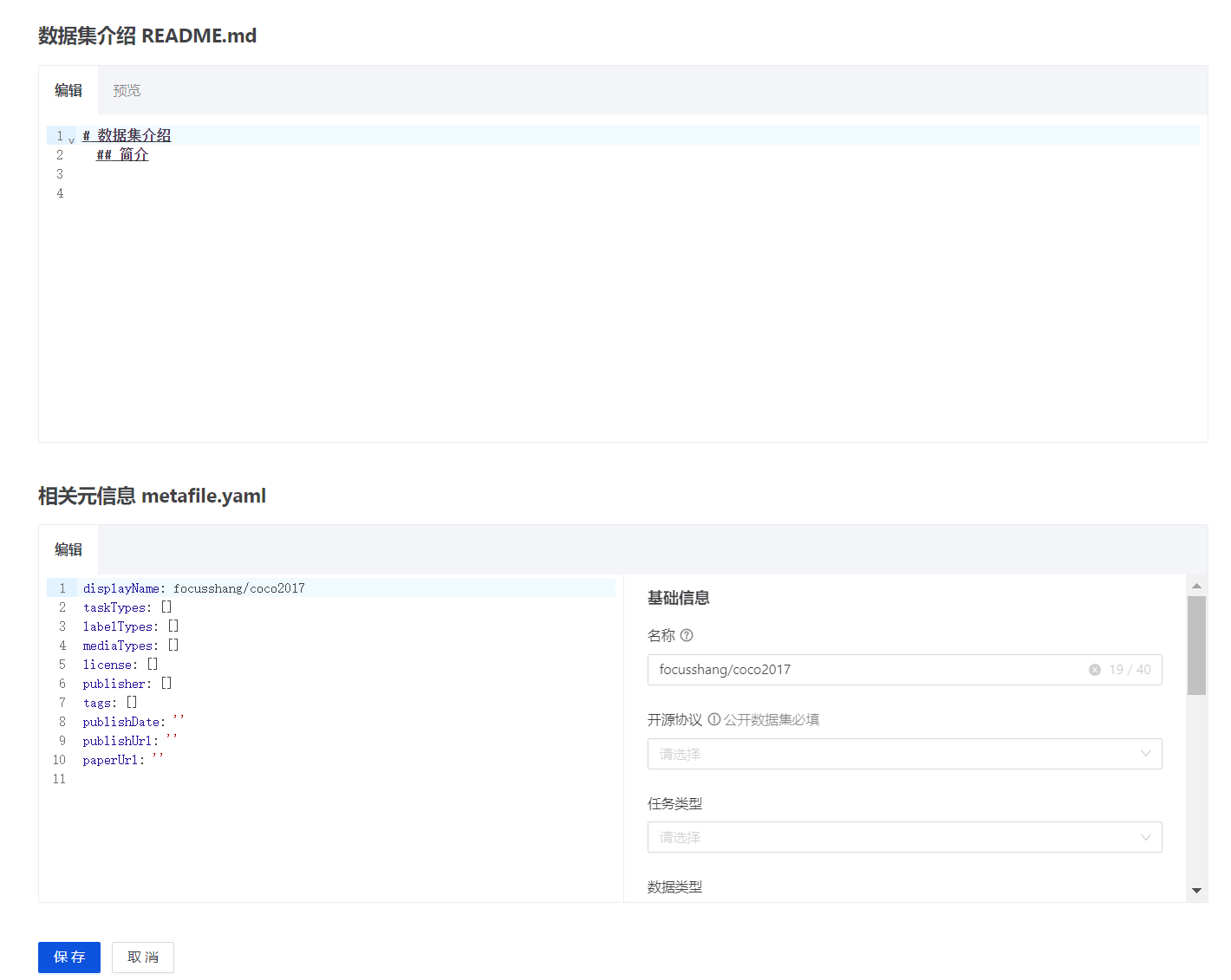This screenshot has height=980, width=1231.
Task: Click the 数据类型 label
Action: click(675, 887)
